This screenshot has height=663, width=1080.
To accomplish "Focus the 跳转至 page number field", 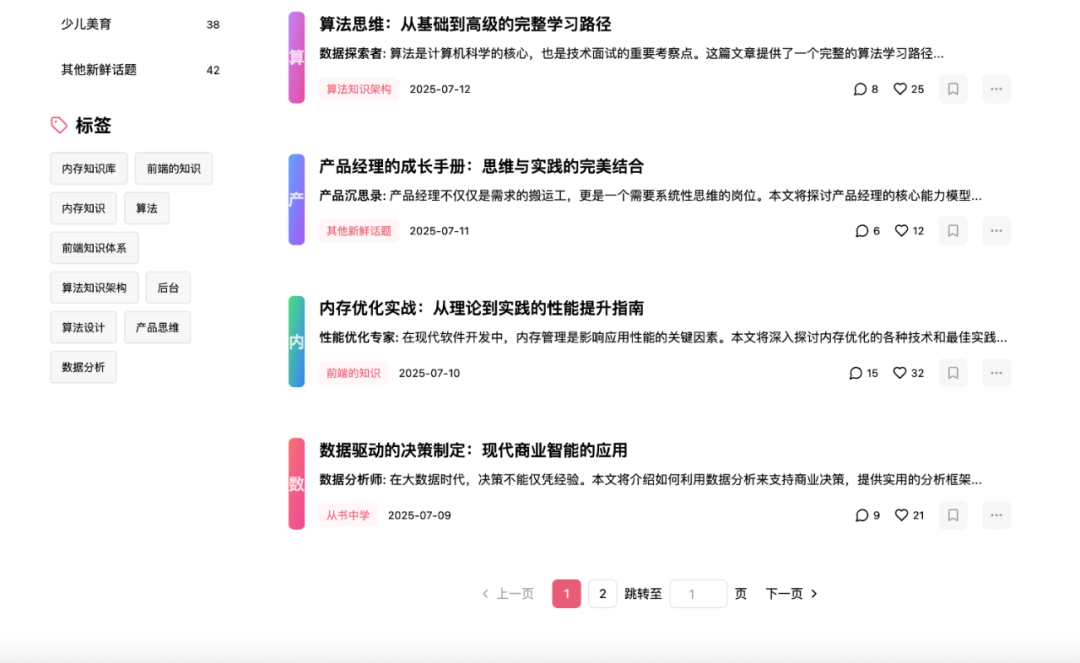I will pos(698,593).
